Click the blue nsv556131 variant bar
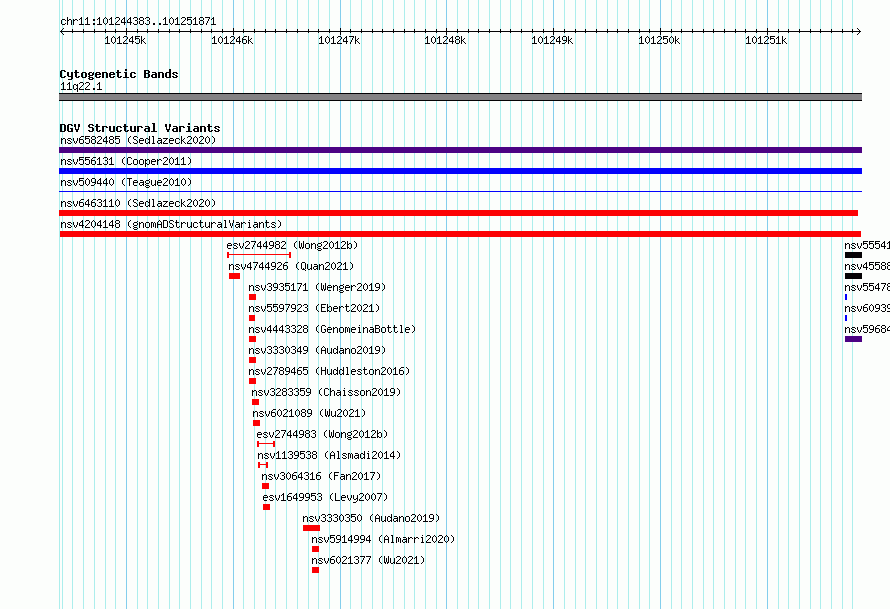 point(460,171)
